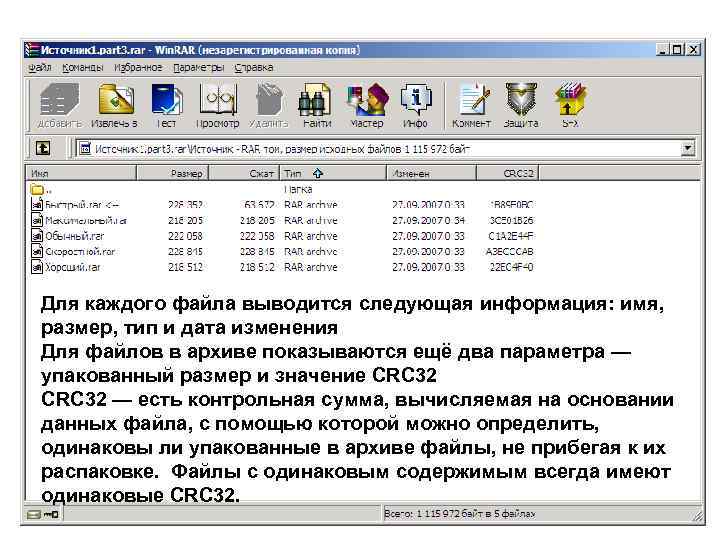Open the Просмотр (View) tool
The width and height of the screenshot is (720, 540).
pos(218,105)
